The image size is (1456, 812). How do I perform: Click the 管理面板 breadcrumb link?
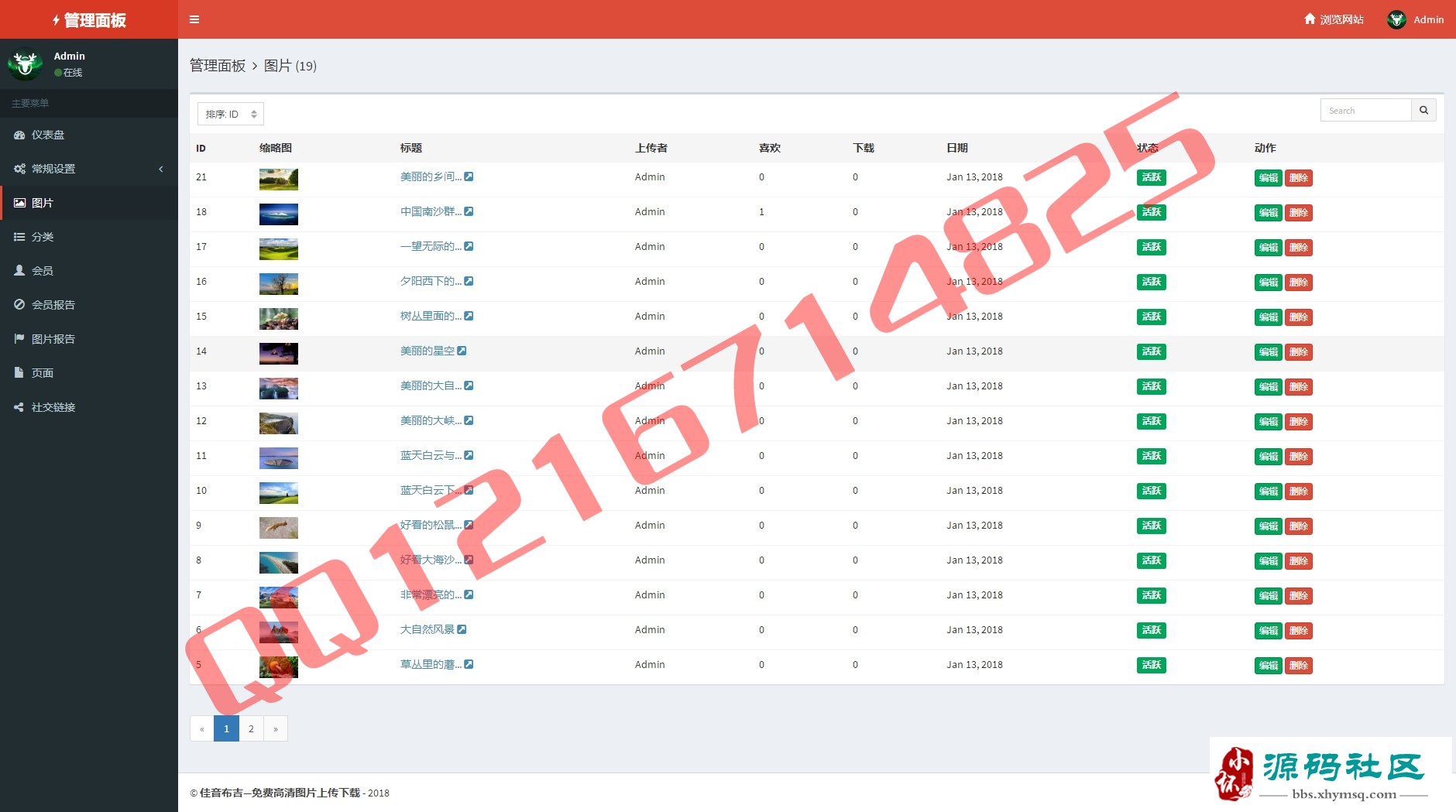[218, 66]
